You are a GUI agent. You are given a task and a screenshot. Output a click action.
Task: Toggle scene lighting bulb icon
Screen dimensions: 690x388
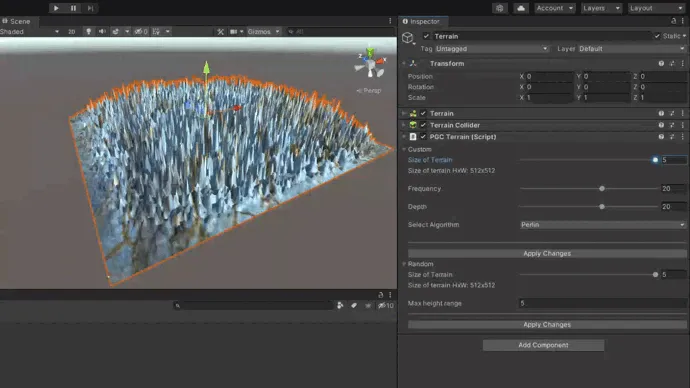point(88,32)
